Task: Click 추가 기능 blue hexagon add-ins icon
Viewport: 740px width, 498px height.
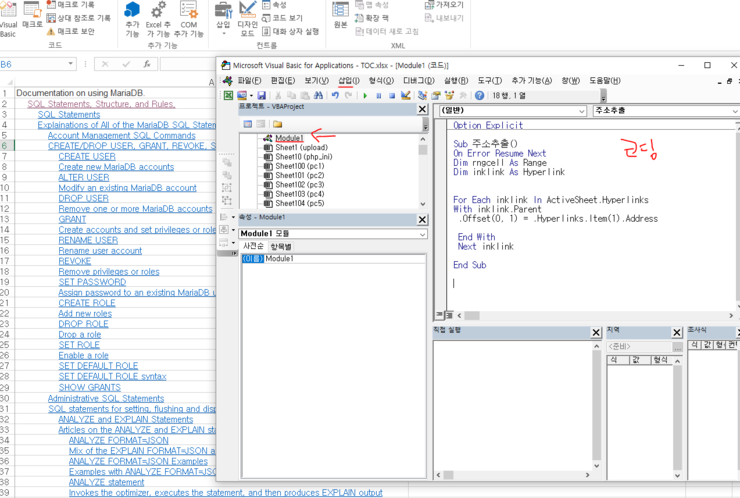Action: click(132, 19)
